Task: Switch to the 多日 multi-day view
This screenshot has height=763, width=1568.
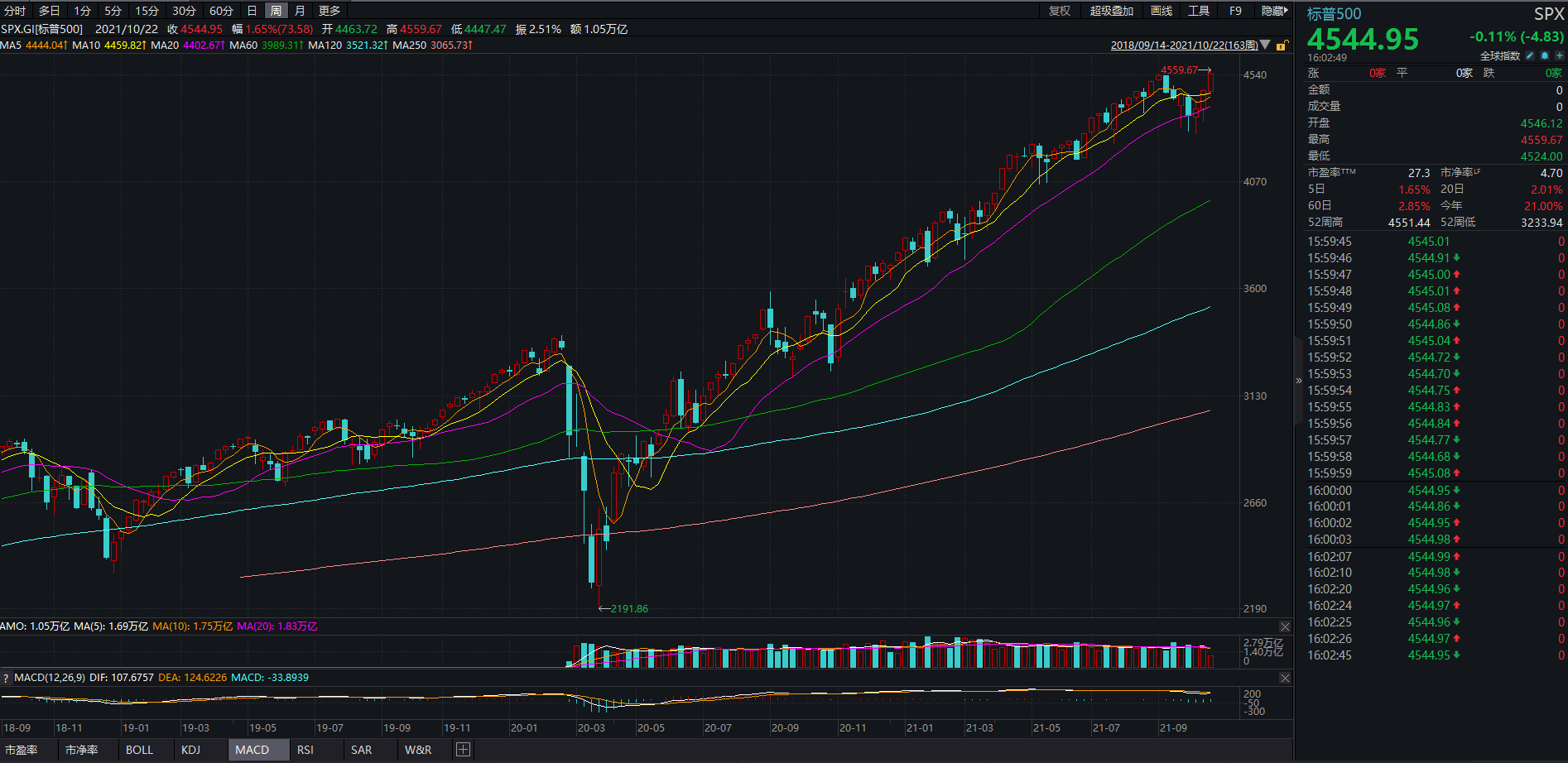Action: pos(50,11)
